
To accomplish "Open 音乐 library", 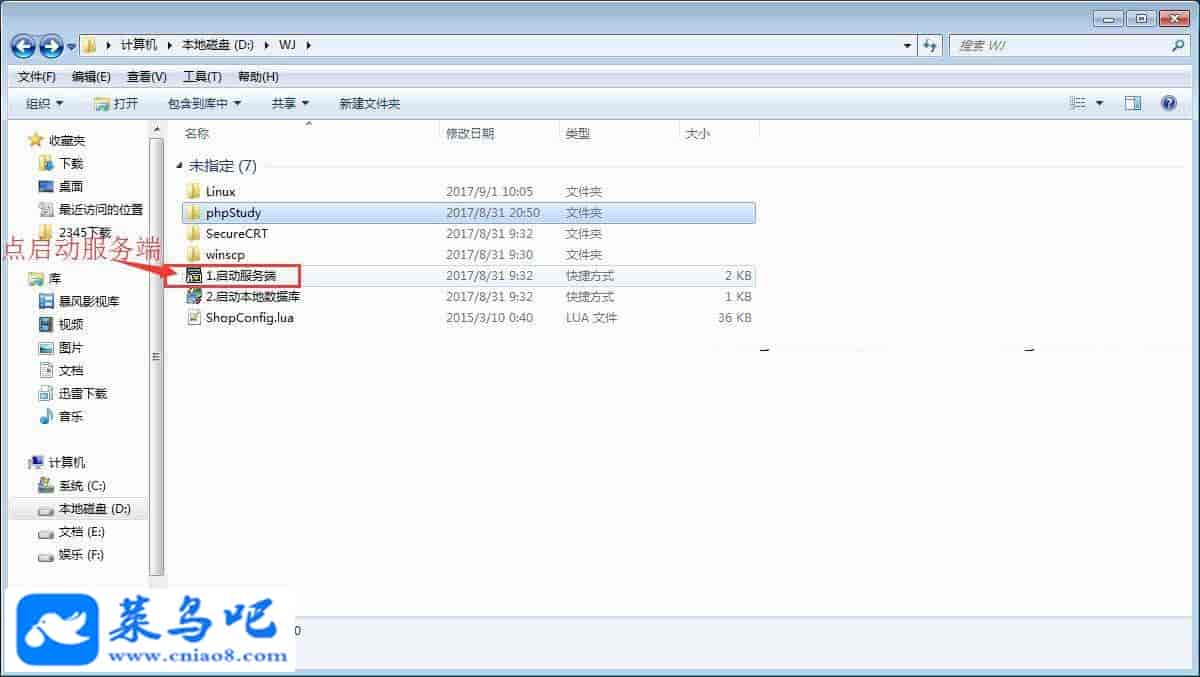I will tap(61, 417).
